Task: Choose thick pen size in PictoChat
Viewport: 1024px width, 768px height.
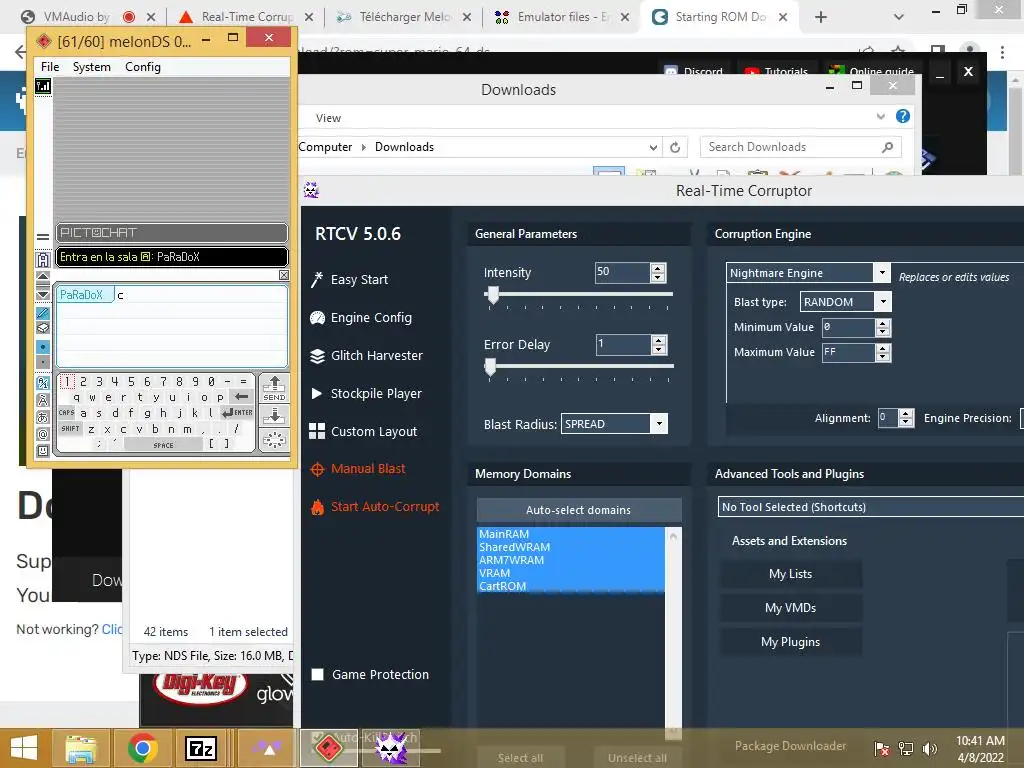Action: click(43, 347)
